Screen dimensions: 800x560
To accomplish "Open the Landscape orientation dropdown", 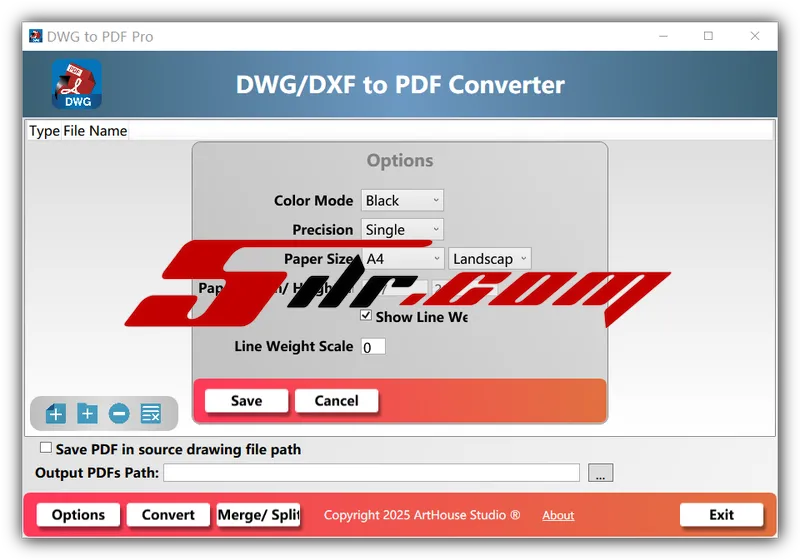I will click(x=490, y=259).
